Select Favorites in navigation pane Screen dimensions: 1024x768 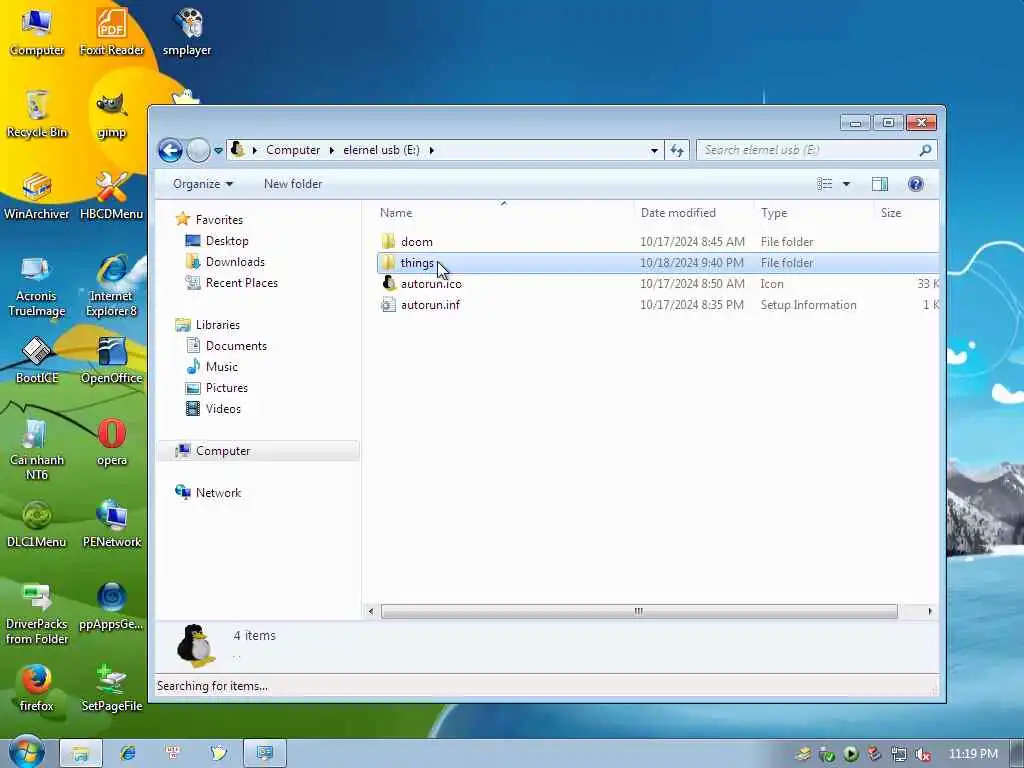[219, 220]
